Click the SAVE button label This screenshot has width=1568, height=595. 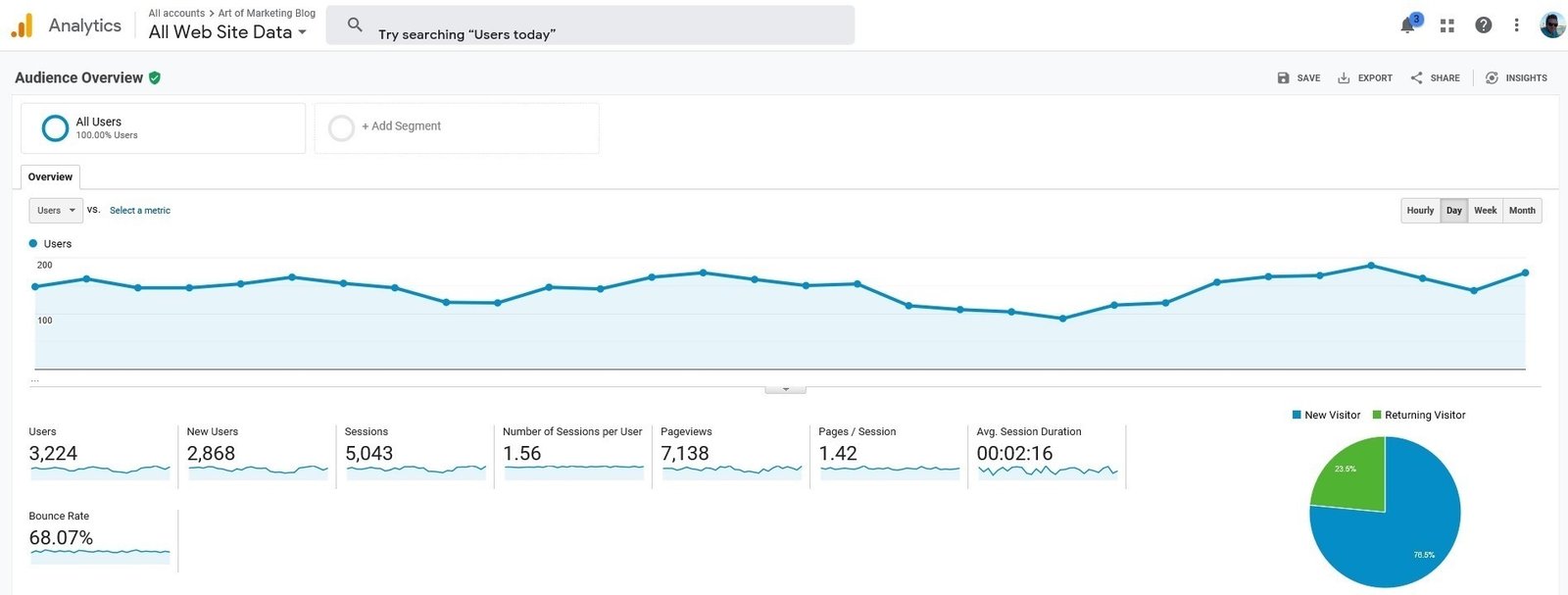click(x=1308, y=78)
